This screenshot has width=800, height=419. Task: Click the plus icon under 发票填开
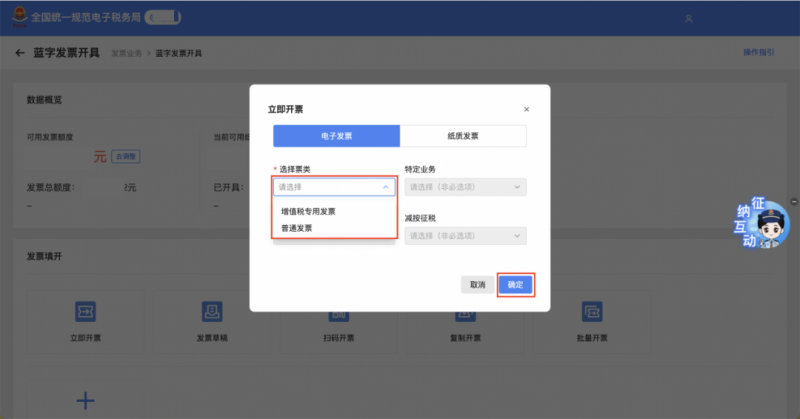point(85,401)
